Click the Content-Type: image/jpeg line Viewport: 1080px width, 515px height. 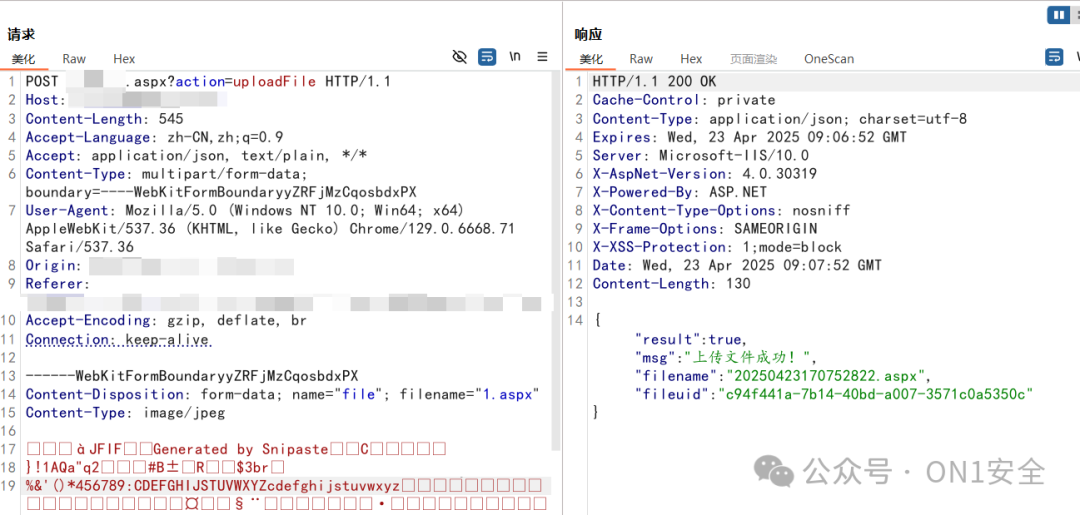coord(125,413)
